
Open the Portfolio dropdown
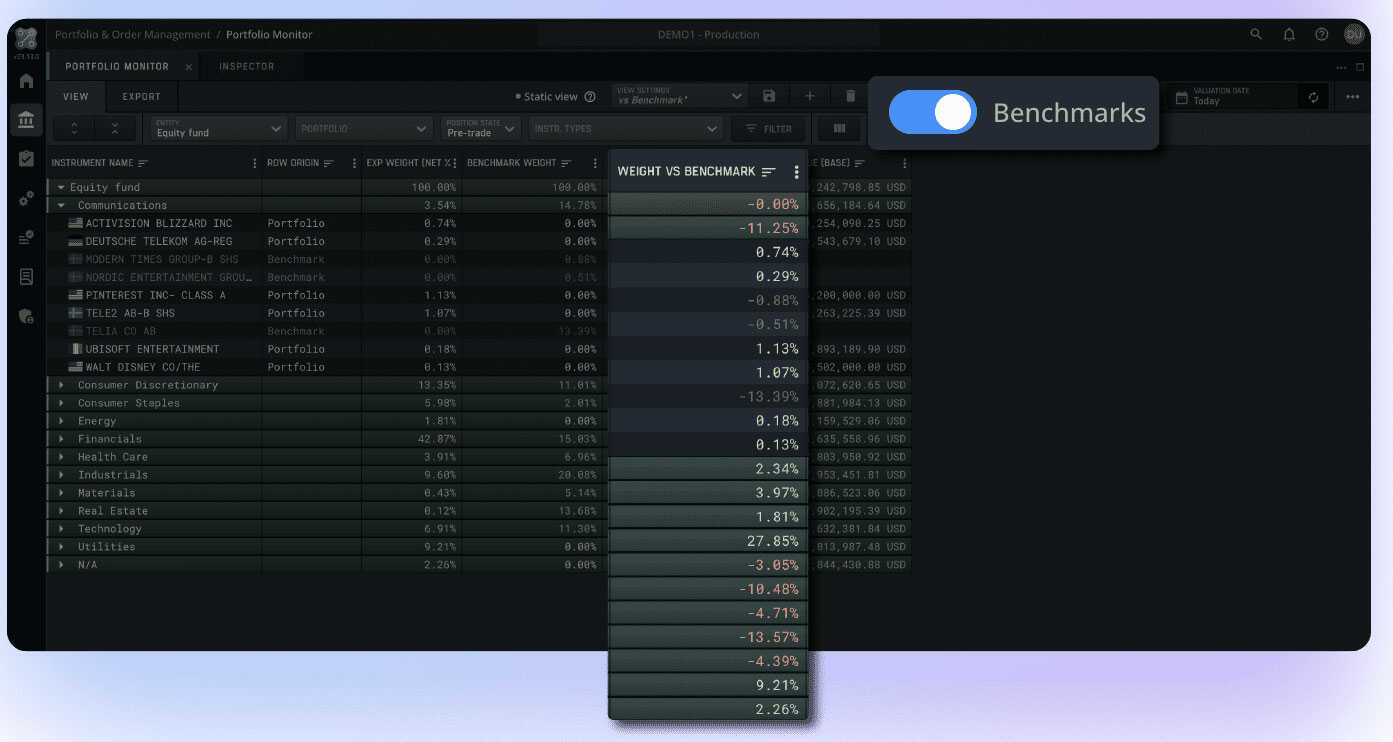pos(364,129)
